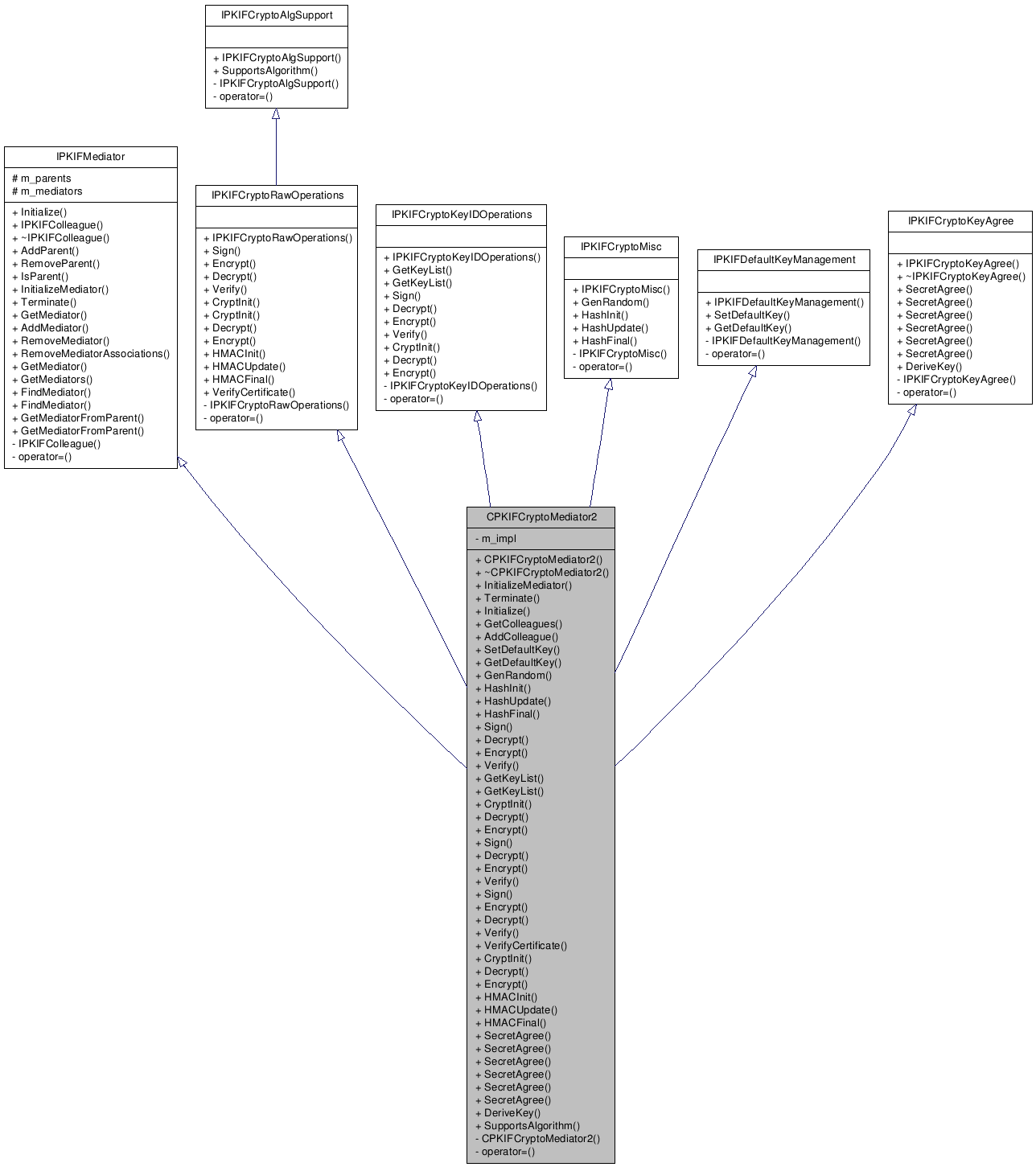The height and width of the screenshot is (1167, 1036).
Task: Click the AddMediator() method entry
Action: [x=50, y=328]
